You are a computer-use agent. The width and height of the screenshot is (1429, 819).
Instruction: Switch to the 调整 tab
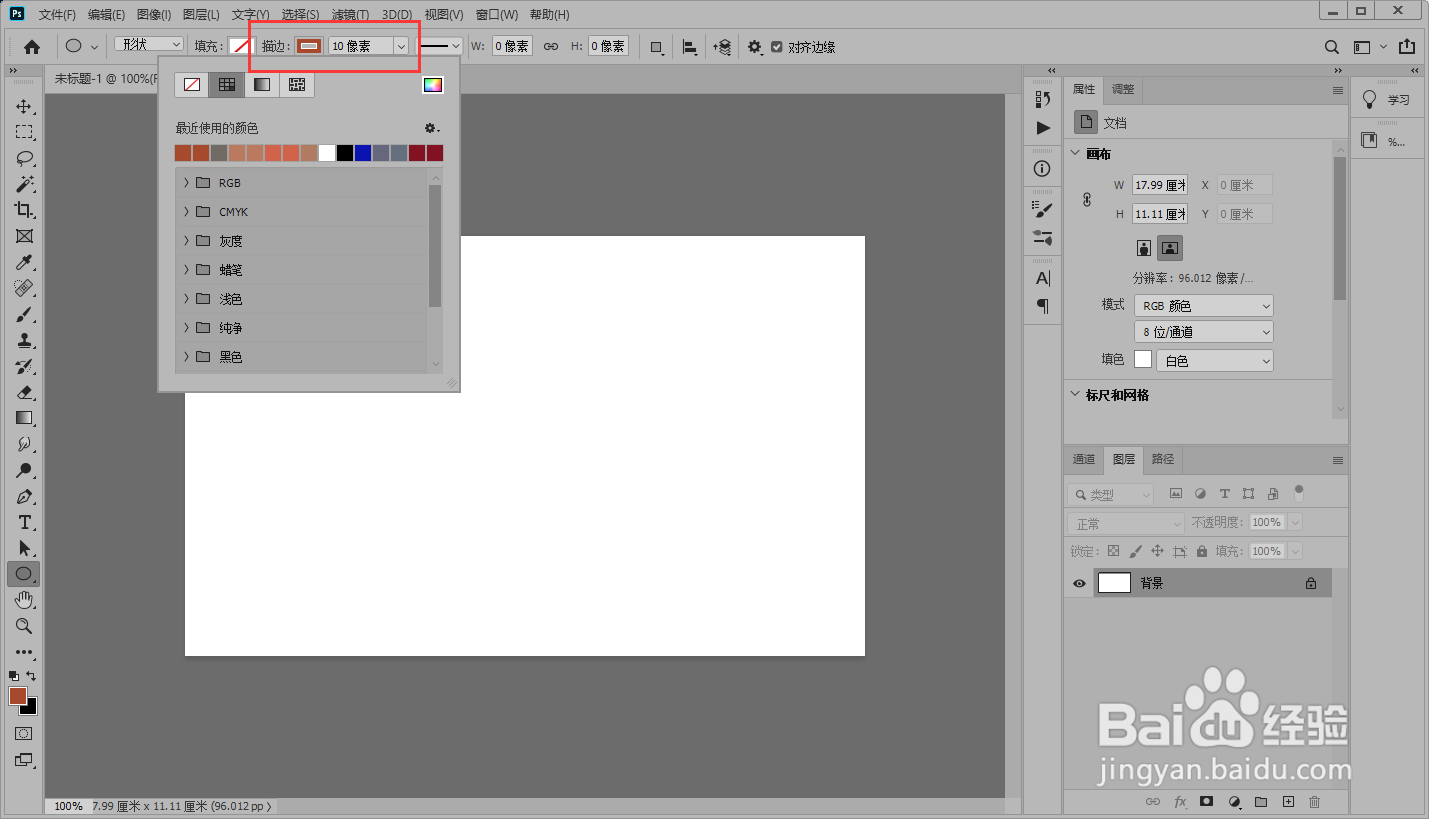tap(1123, 89)
